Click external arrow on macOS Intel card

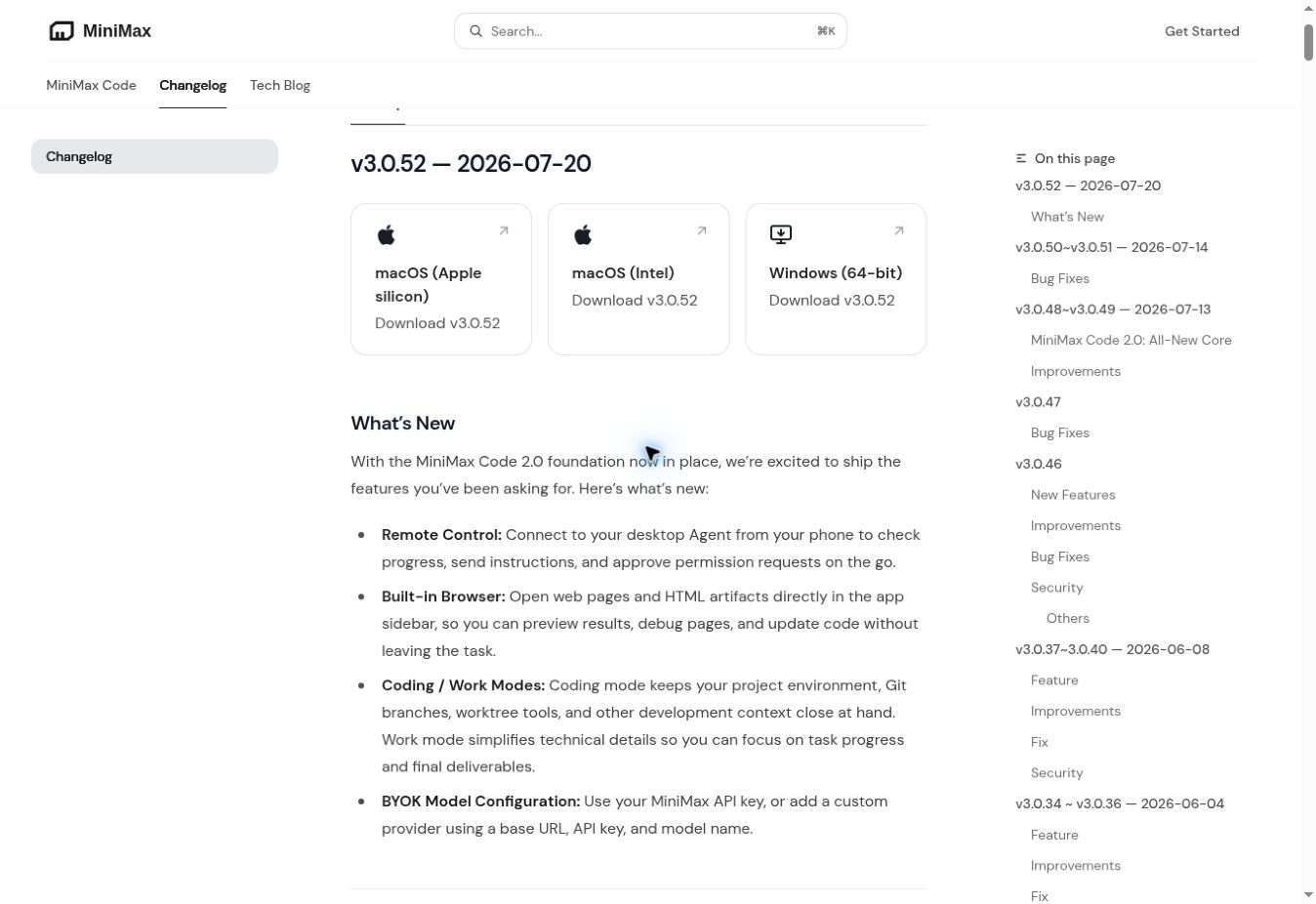702,231
